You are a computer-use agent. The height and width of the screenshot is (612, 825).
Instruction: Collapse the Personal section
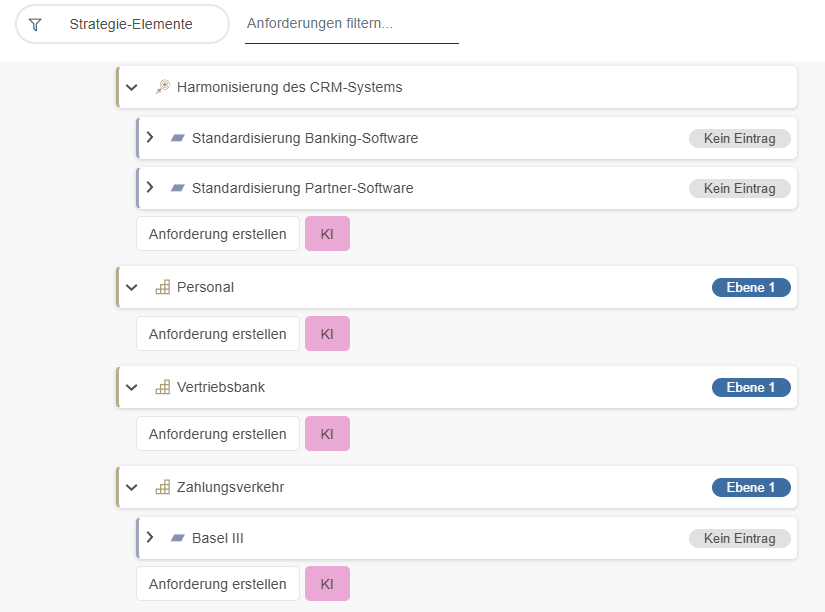point(132,287)
